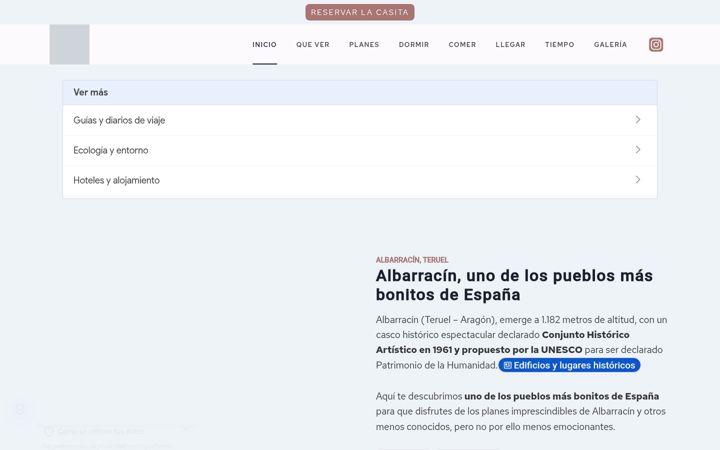The width and height of the screenshot is (720, 450).
Task: Open the Comer menu item
Action: click(x=462, y=45)
